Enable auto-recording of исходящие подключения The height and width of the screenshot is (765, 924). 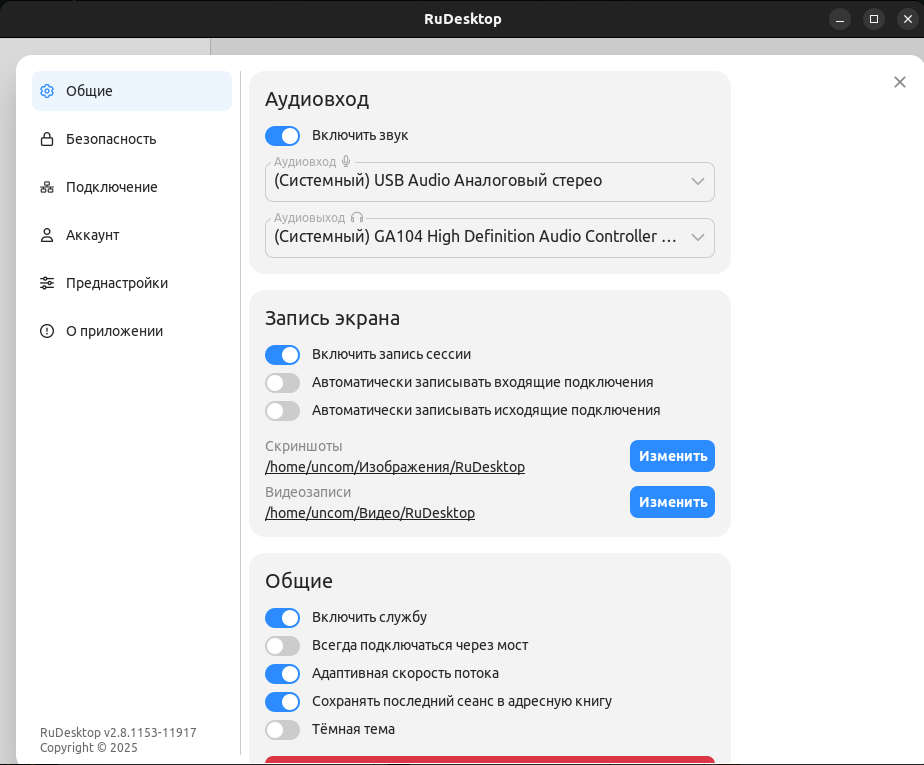[x=282, y=411]
